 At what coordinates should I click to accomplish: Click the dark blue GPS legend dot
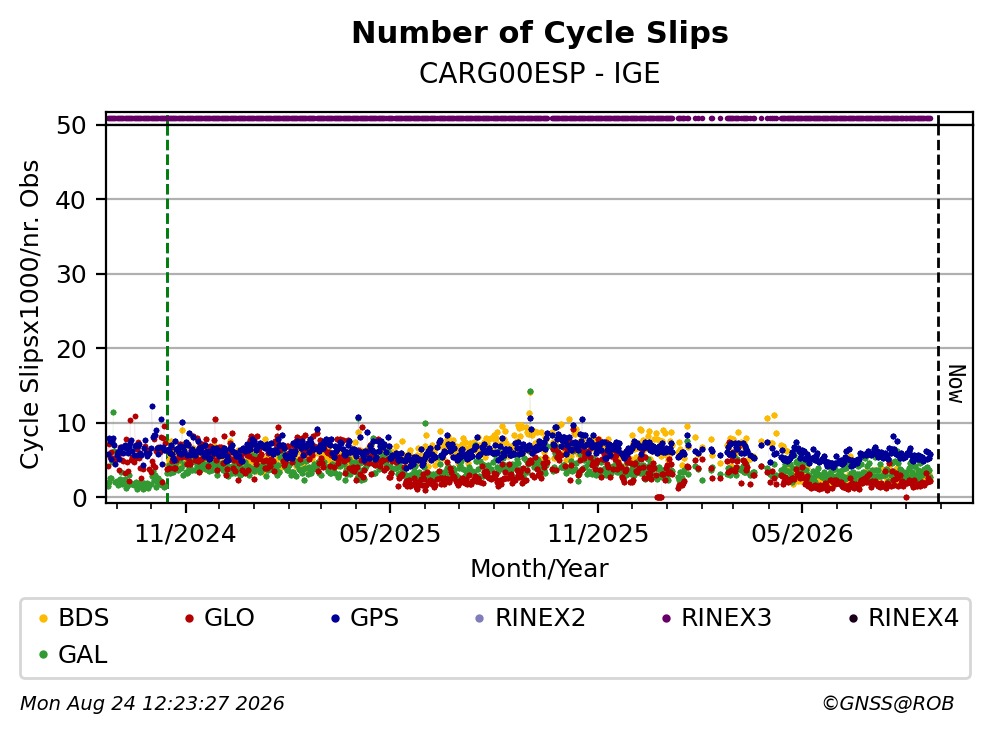pos(336,618)
